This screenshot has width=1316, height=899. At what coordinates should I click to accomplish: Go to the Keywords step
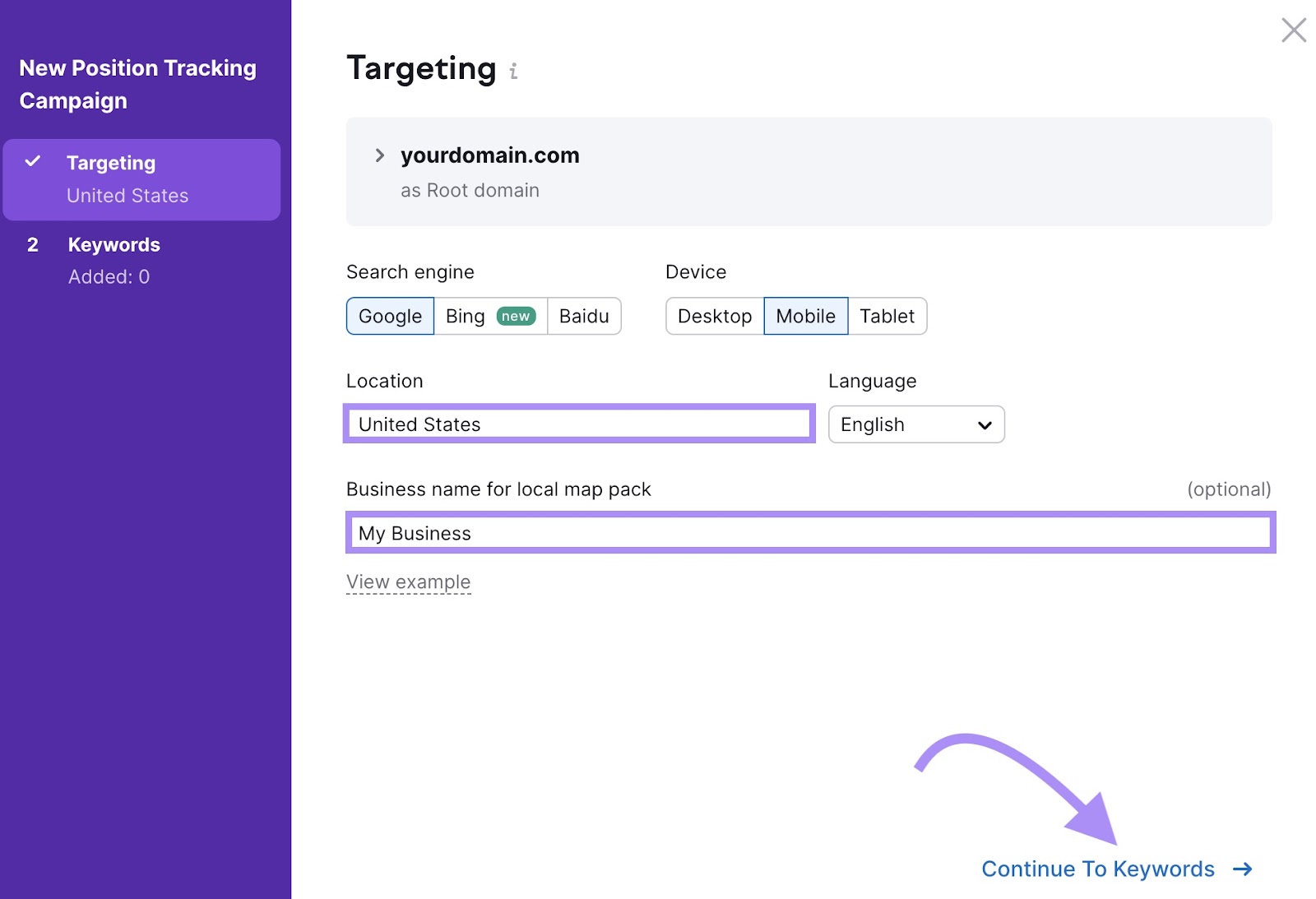[113, 244]
